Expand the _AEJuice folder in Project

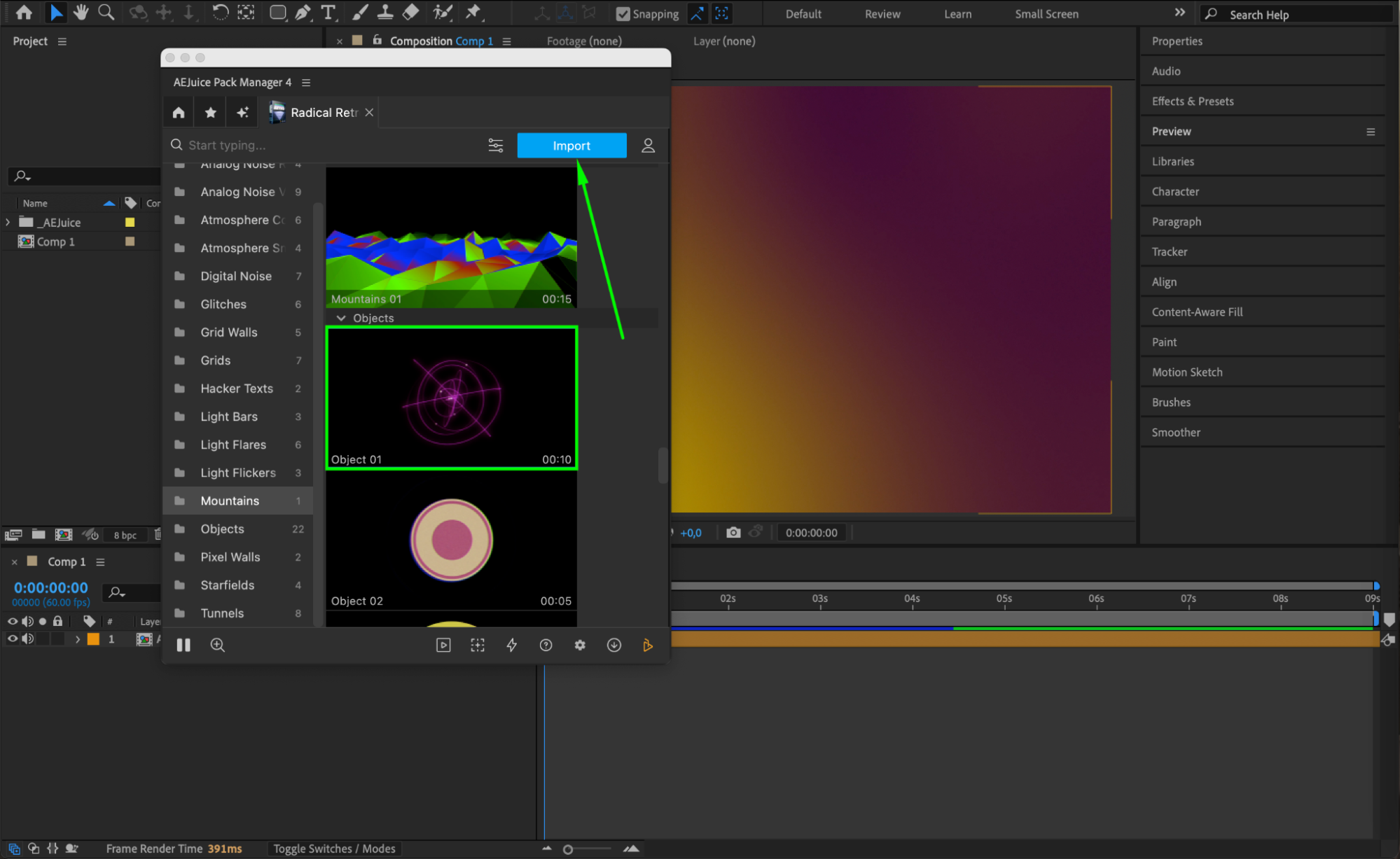point(8,223)
